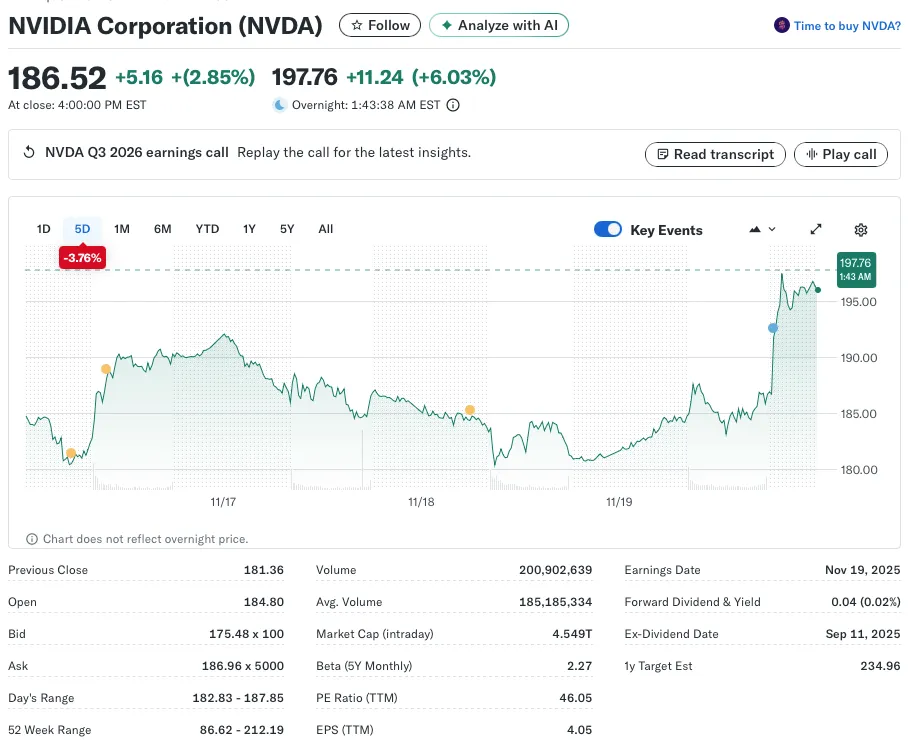Image resolution: width=916 pixels, height=754 pixels.
Task: Click the blue key event marker on the chart
Action: (x=773, y=328)
